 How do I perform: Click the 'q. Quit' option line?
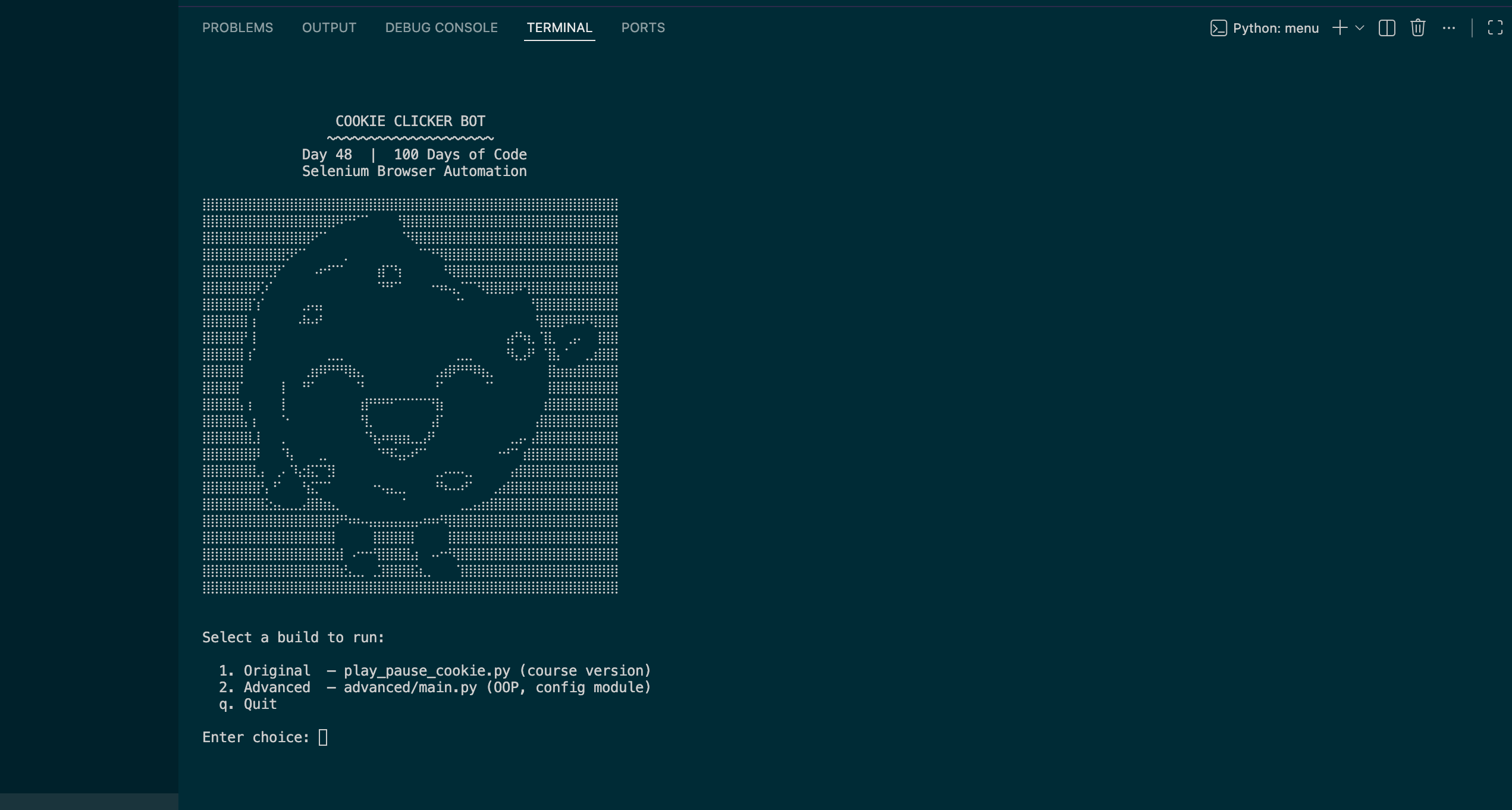[247, 704]
